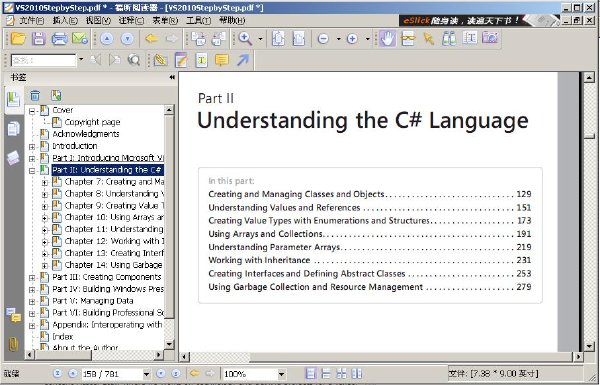Open Chapter 14: Using Garbage bookmark
600x385 pixels.
[114, 265]
